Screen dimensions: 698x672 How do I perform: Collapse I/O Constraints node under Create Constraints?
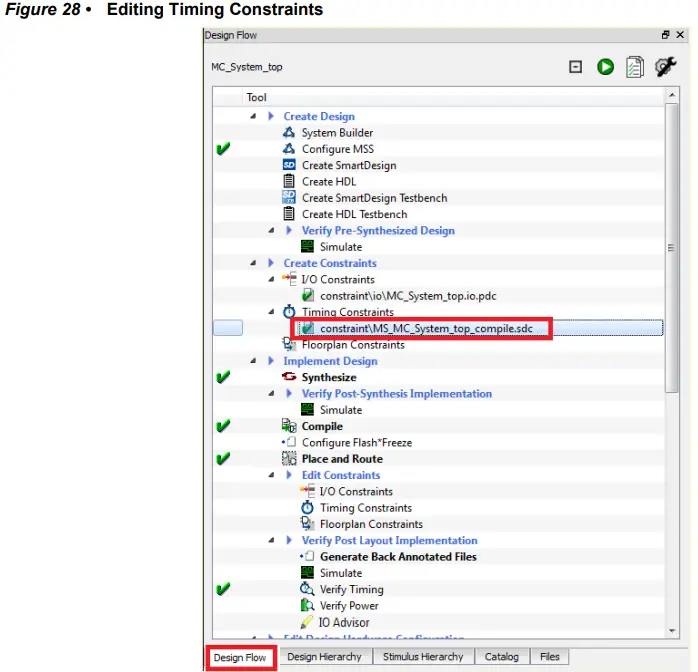pos(272,279)
